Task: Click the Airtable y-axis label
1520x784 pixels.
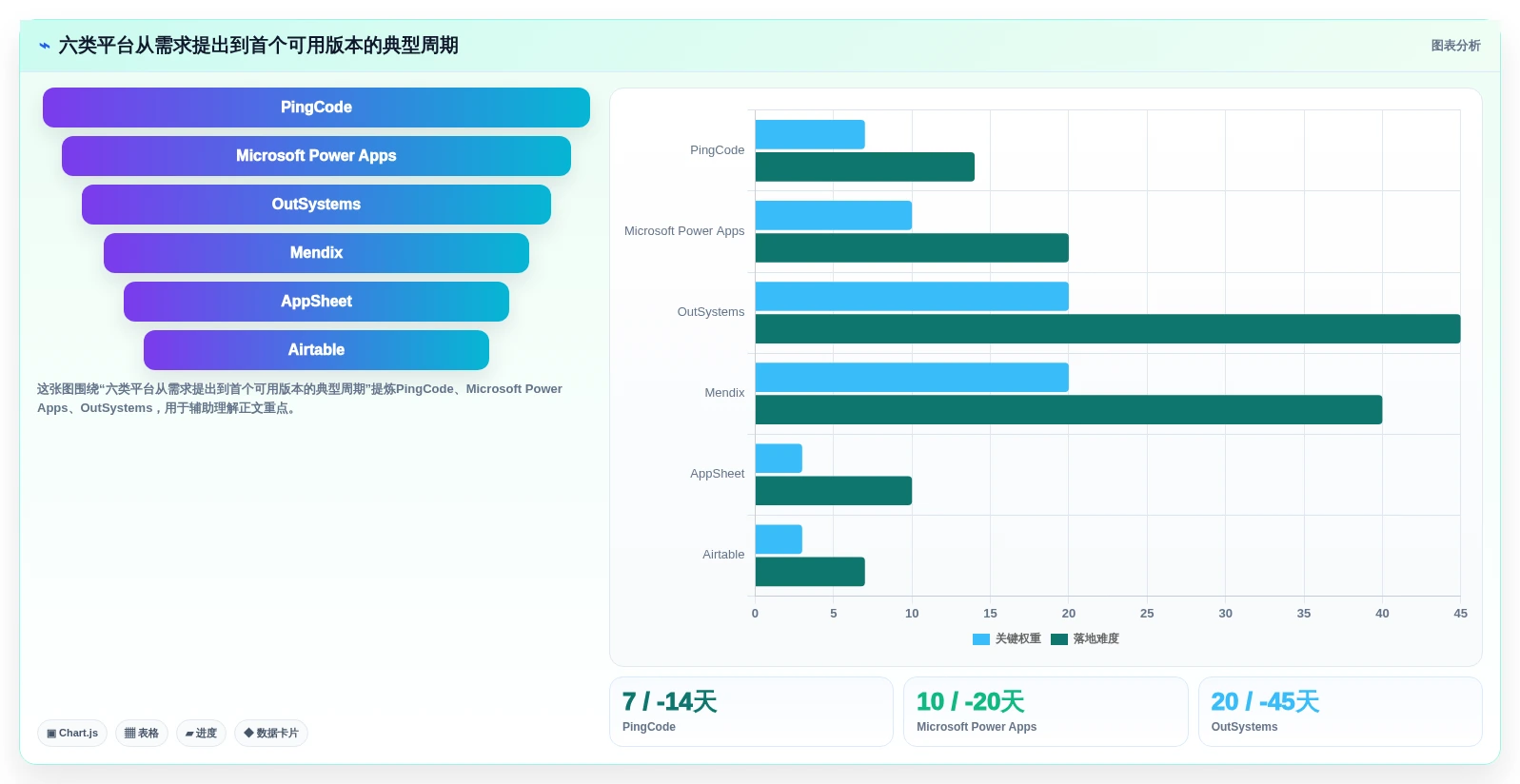Action: [723, 555]
